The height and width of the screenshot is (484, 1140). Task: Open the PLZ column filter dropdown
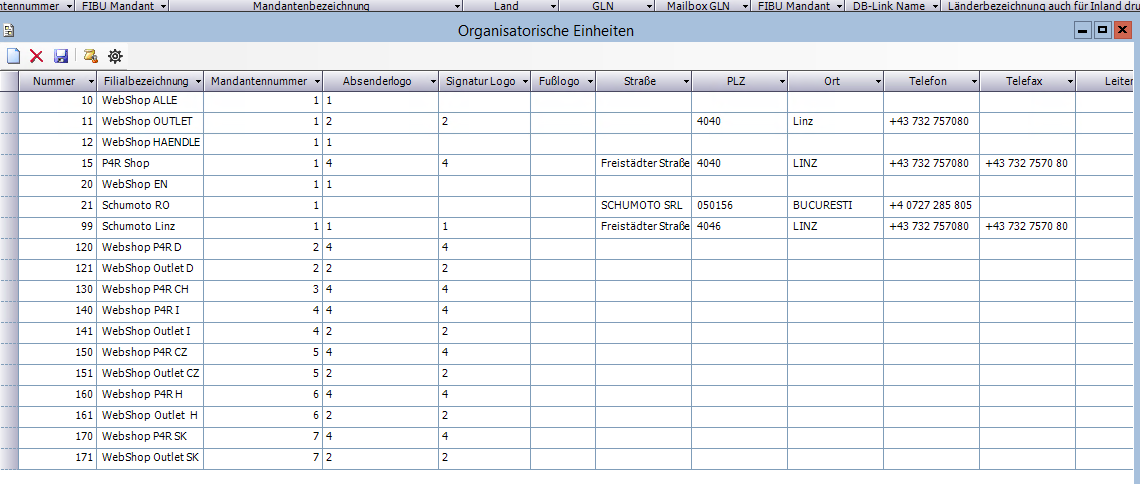point(780,82)
